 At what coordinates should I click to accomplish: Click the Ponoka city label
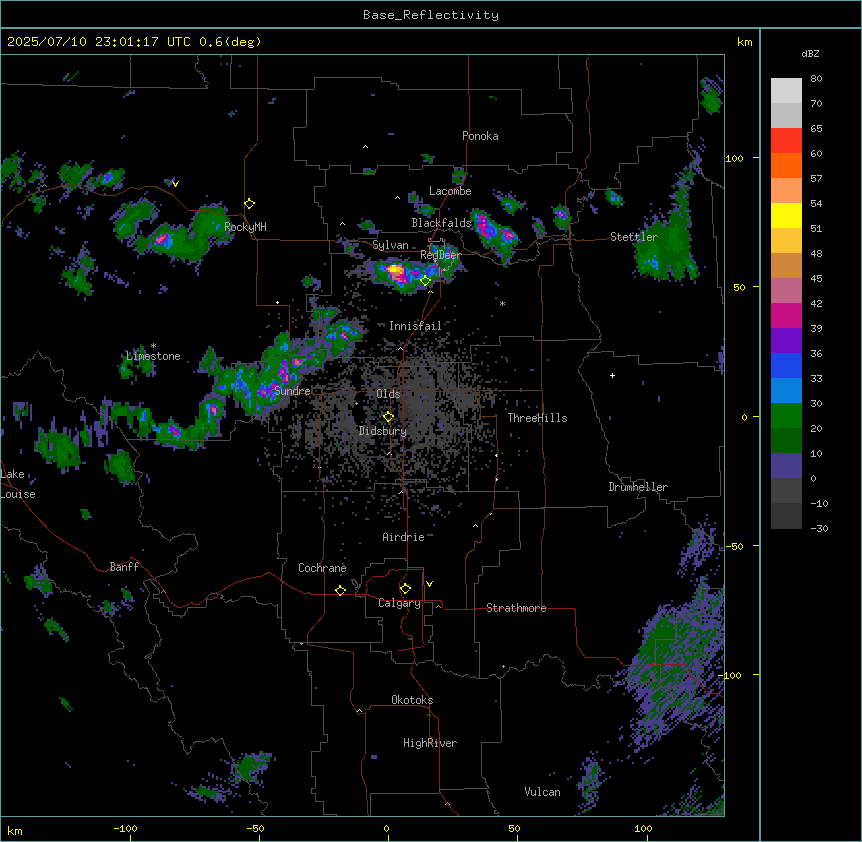tap(480, 136)
